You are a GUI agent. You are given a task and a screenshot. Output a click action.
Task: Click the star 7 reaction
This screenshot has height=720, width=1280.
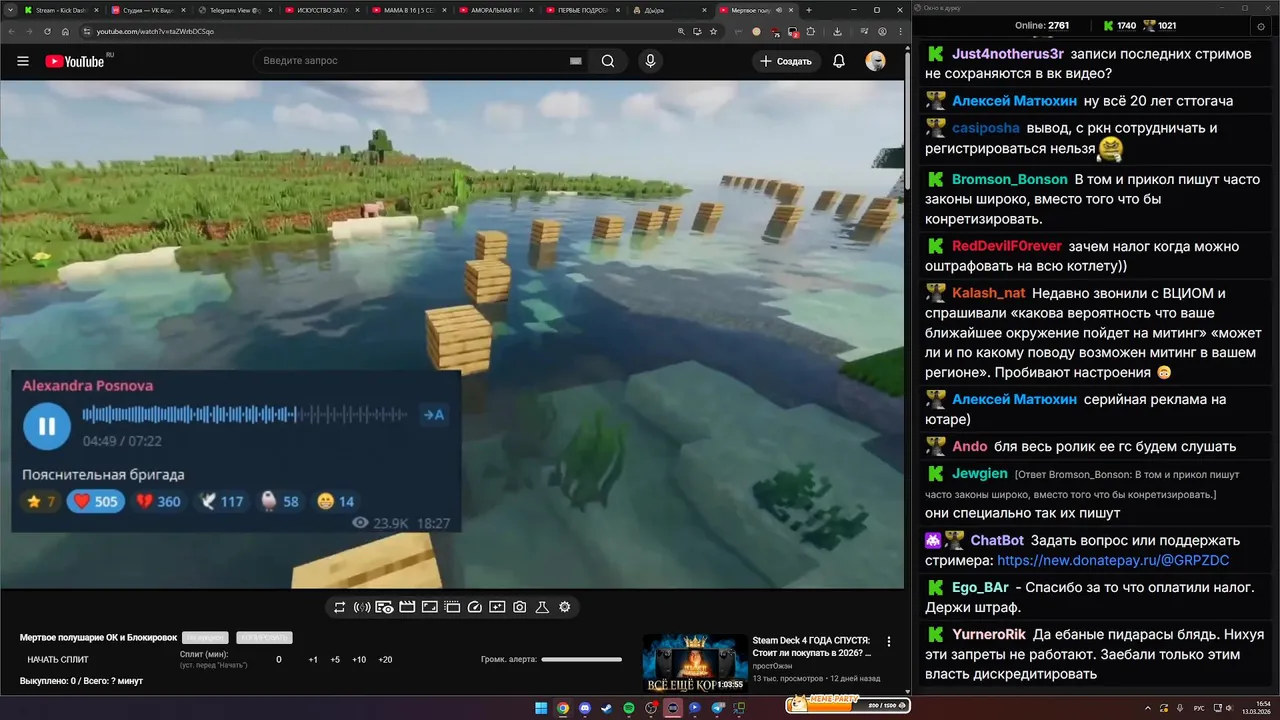pos(41,501)
